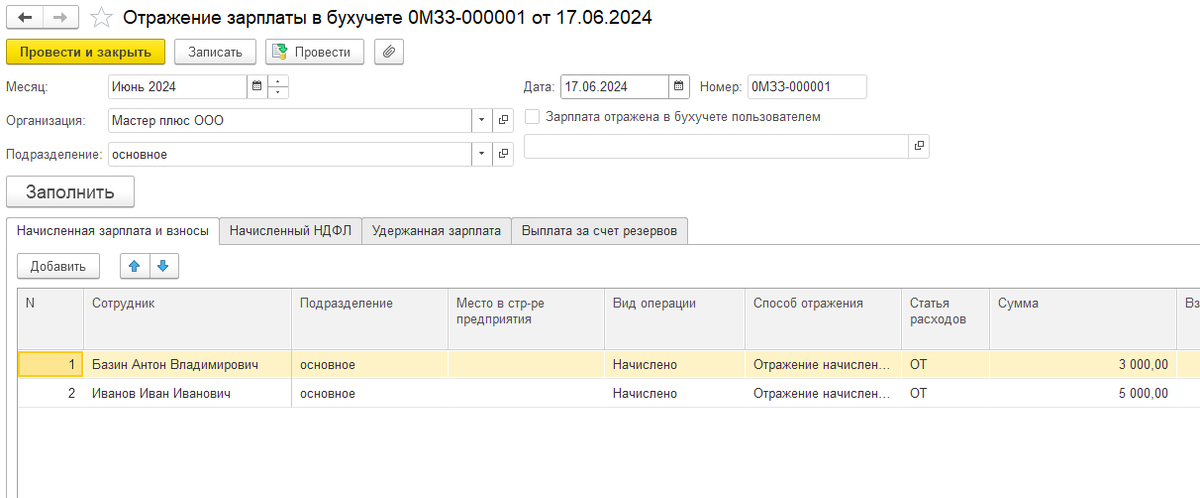Select row number 2 cell
The height and width of the screenshot is (498, 1200).
pos(51,394)
